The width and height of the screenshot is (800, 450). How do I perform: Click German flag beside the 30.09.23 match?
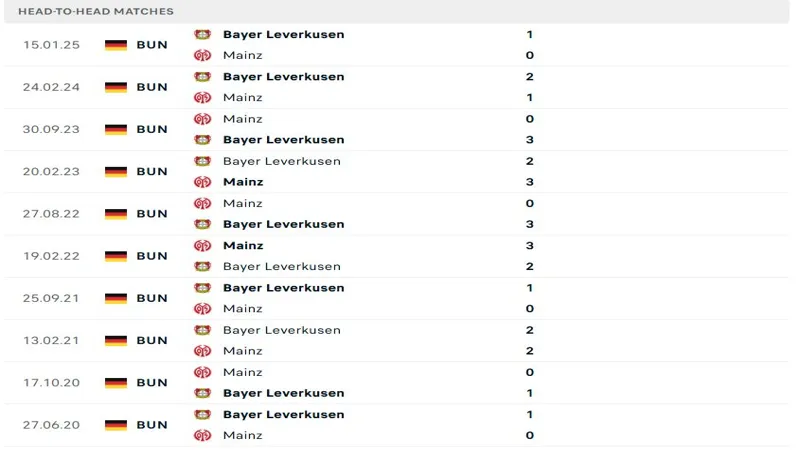coord(116,129)
